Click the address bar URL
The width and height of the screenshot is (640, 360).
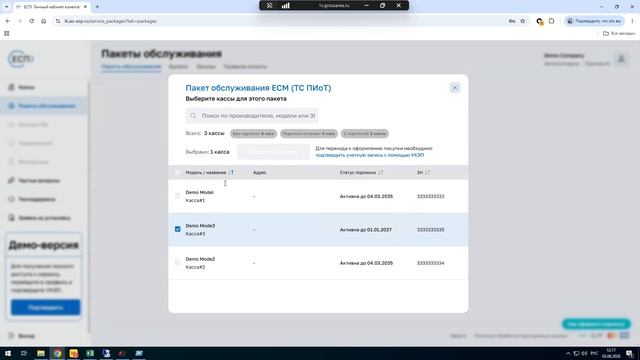tap(110, 21)
